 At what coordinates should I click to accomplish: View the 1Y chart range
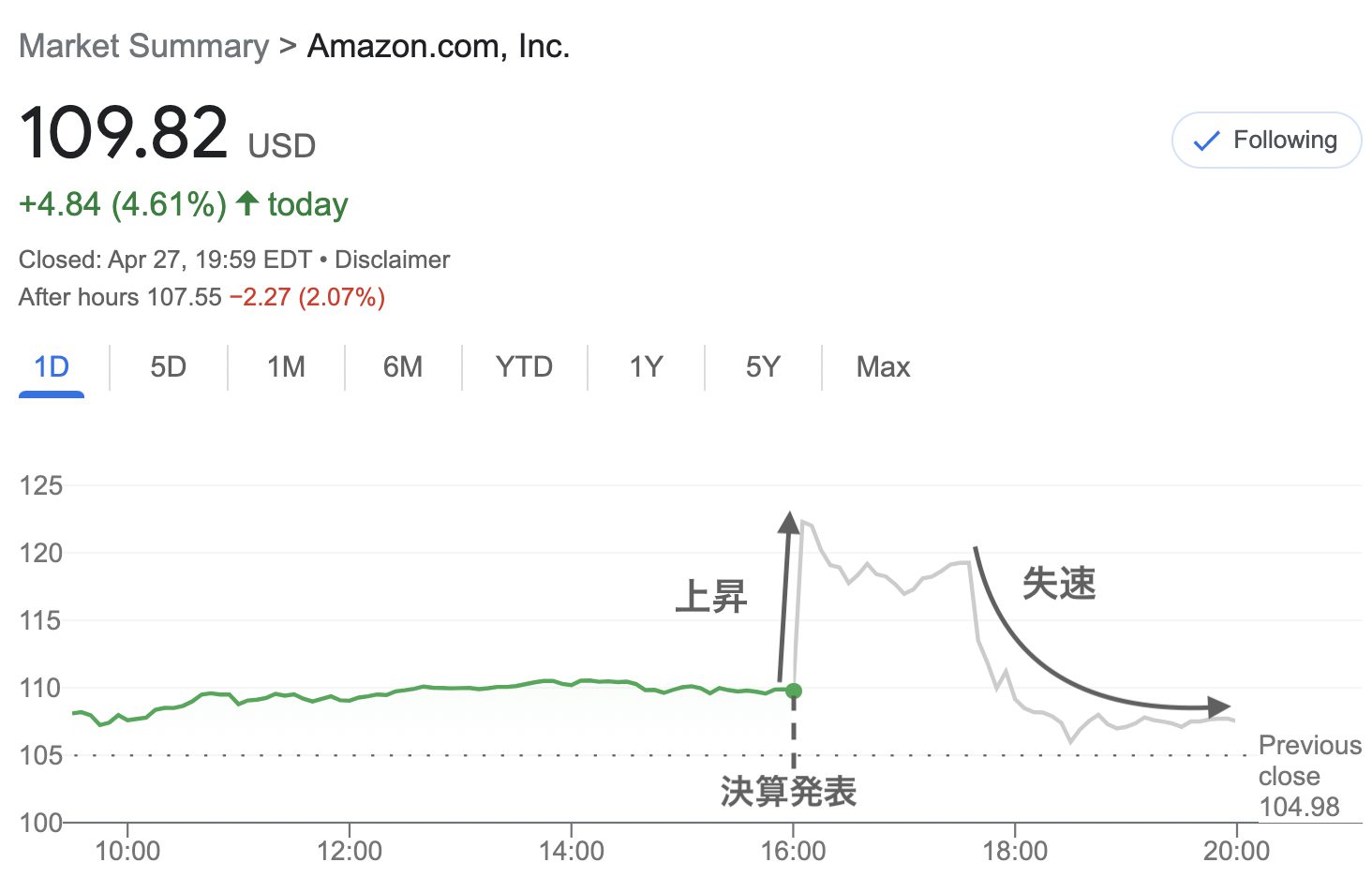pos(646,367)
